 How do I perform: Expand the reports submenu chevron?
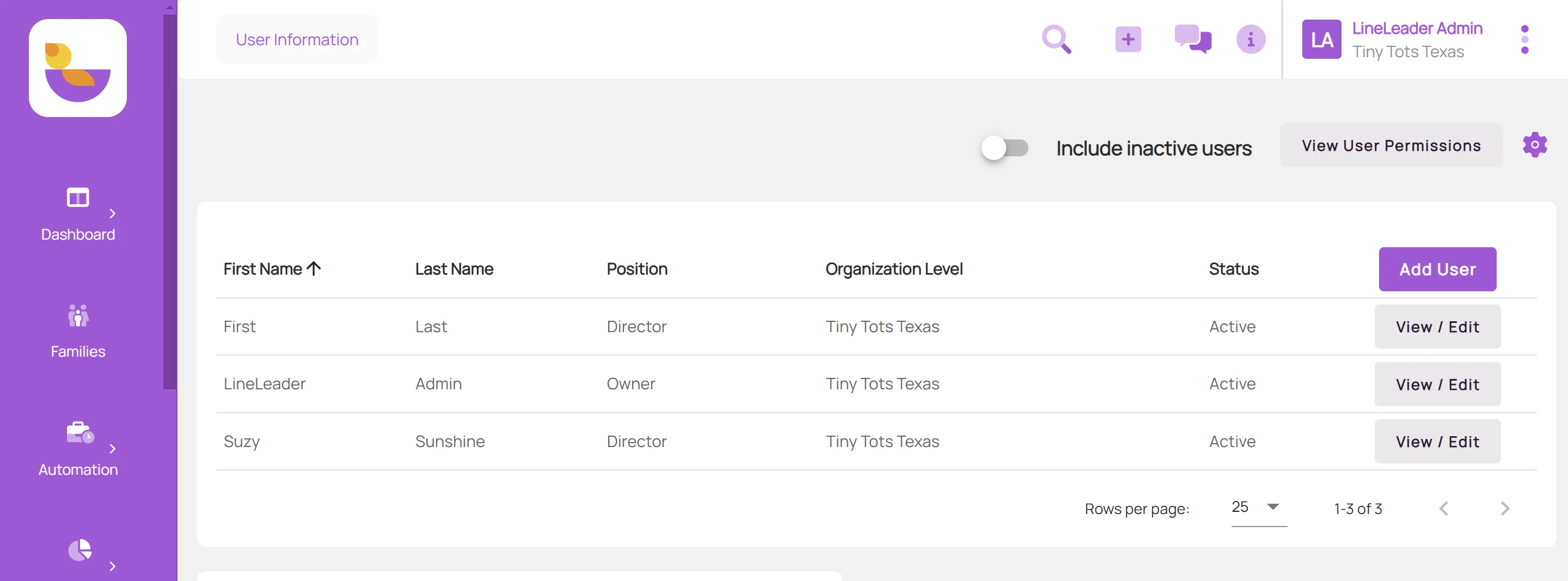pos(112,566)
